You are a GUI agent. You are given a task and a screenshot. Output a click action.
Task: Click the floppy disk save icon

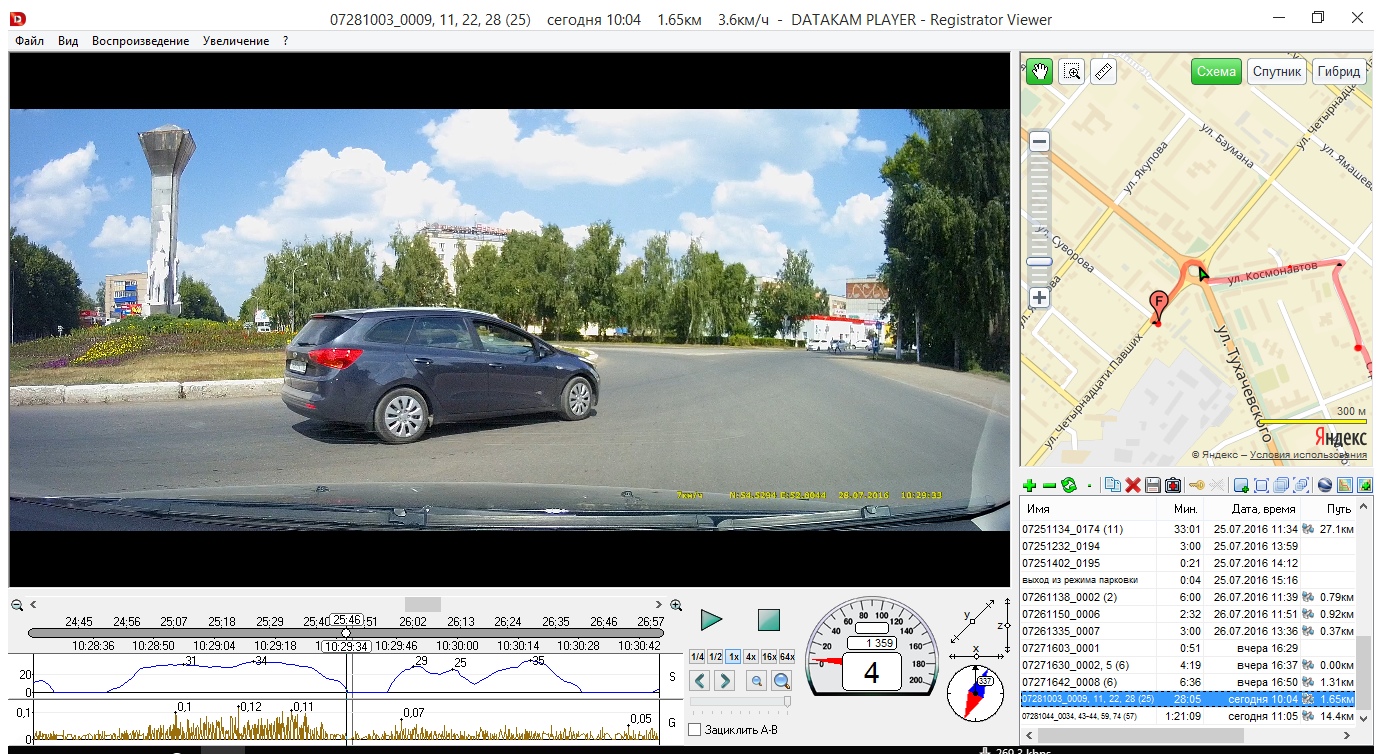point(1153,485)
